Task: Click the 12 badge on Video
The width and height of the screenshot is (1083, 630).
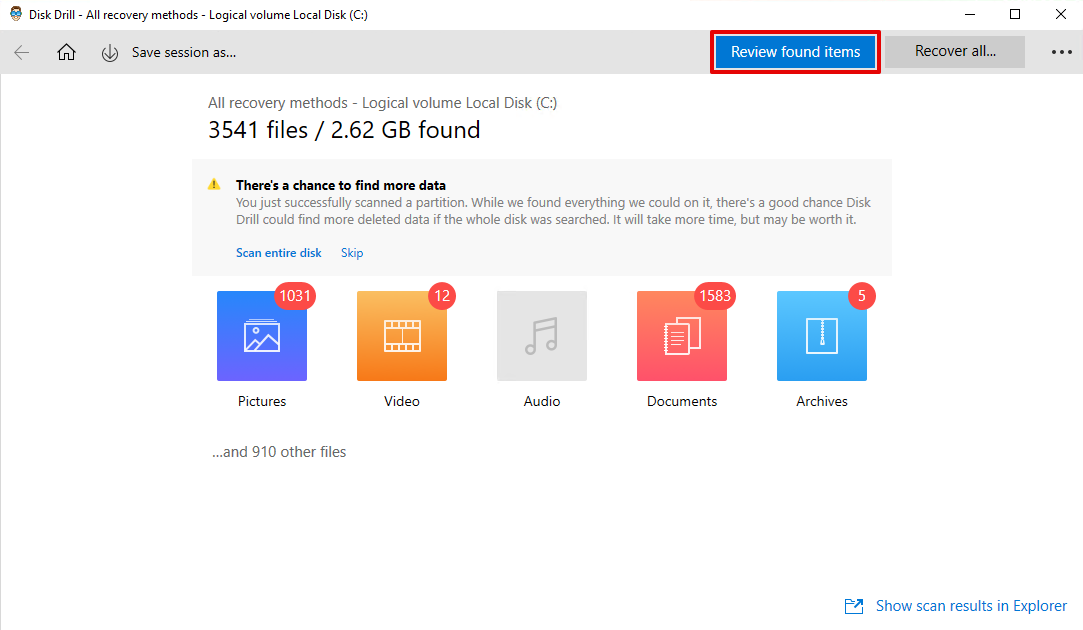Action: (x=442, y=296)
